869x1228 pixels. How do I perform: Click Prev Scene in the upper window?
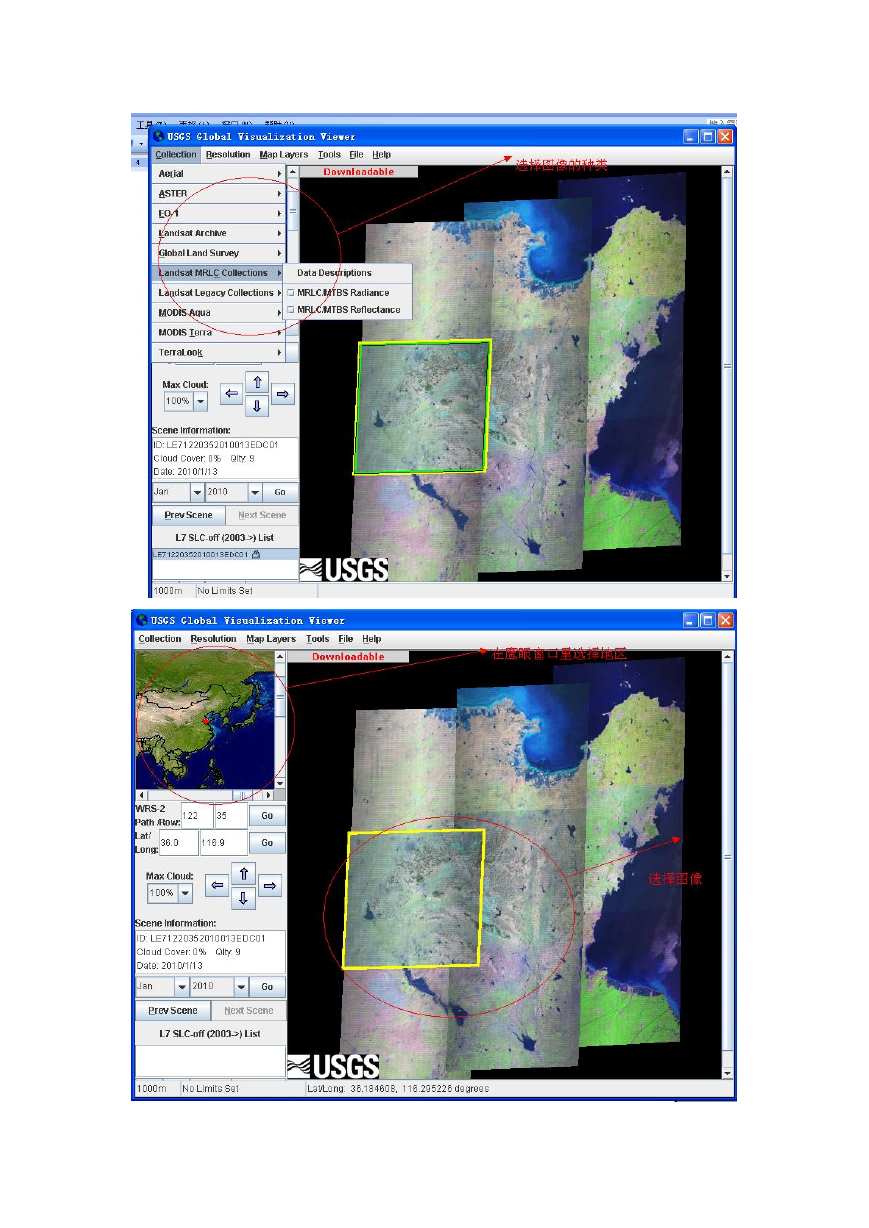coord(188,515)
